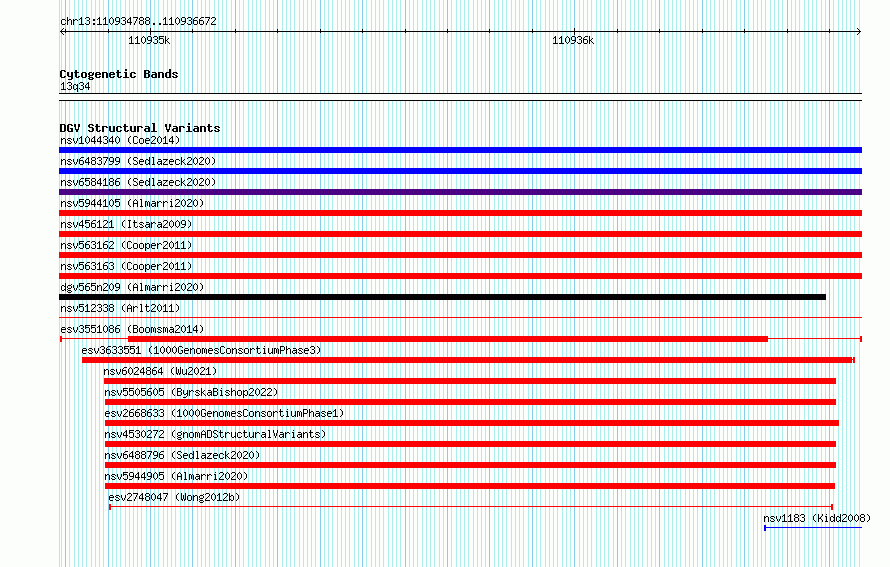Open variant esv3551086 (Boomsma2014) label

pyautogui.click(x=132, y=329)
